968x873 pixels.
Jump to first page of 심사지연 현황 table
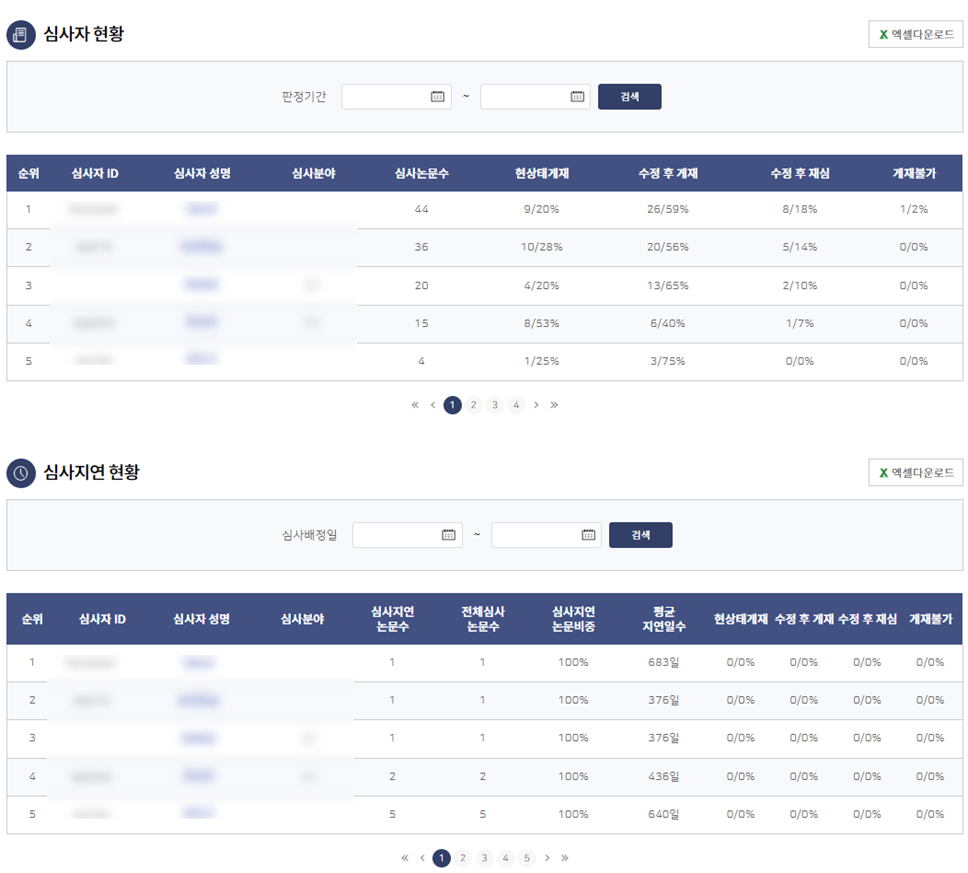coord(404,858)
